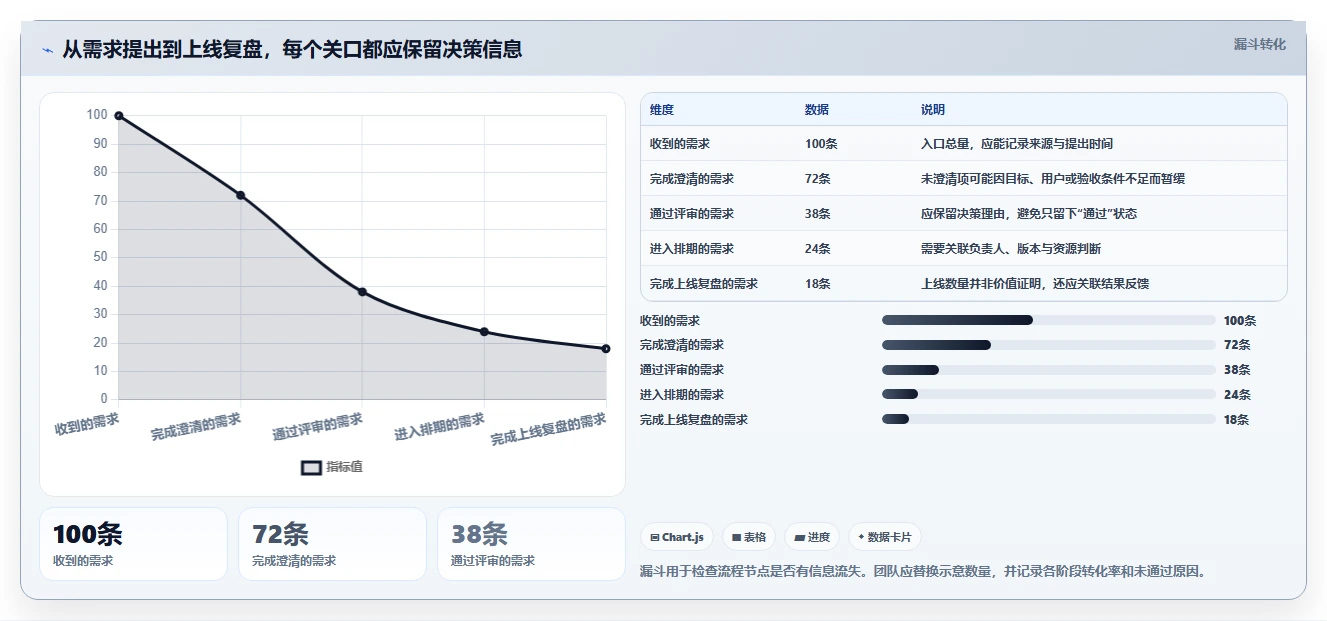
Task: Click the 维度 column header
Action: coord(662,110)
